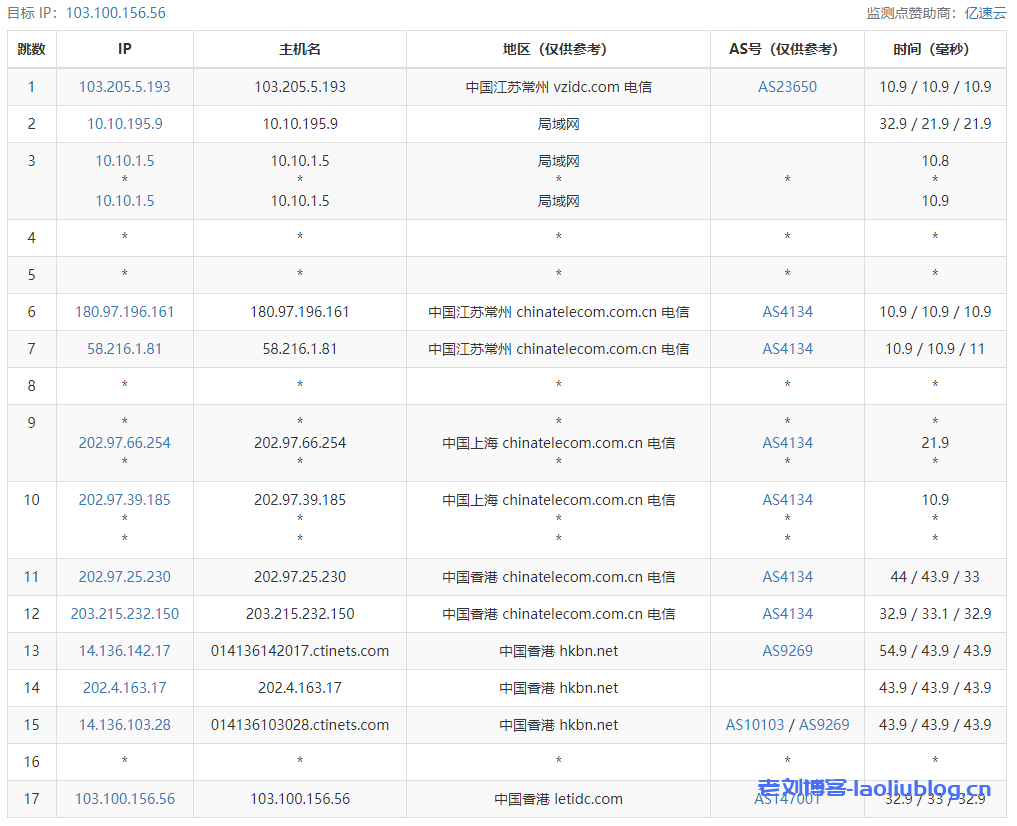Click IP link 202.97.39.185
Viewport: 1017px width, 826px height.
pos(125,500)
